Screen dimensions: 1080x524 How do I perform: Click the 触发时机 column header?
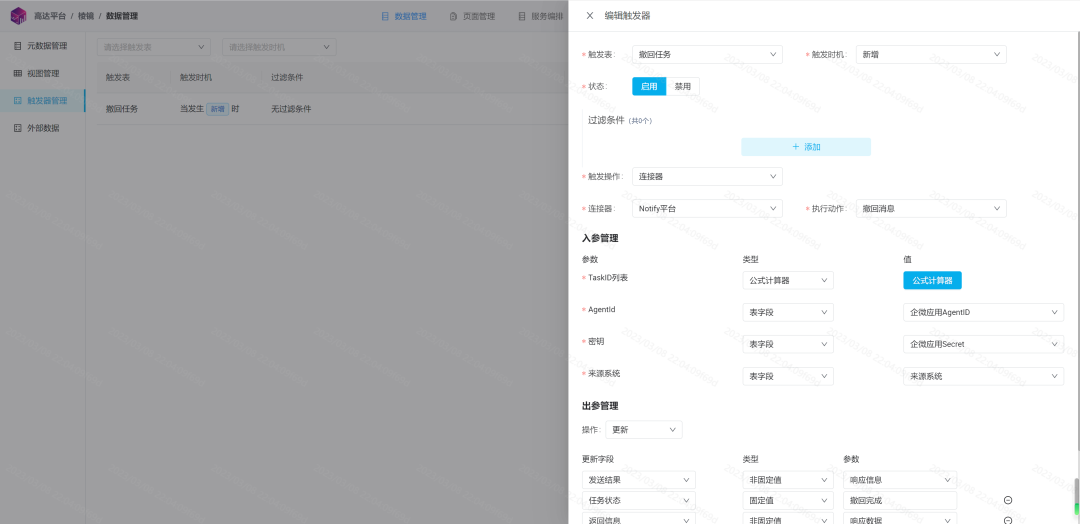tap(196, 78)
